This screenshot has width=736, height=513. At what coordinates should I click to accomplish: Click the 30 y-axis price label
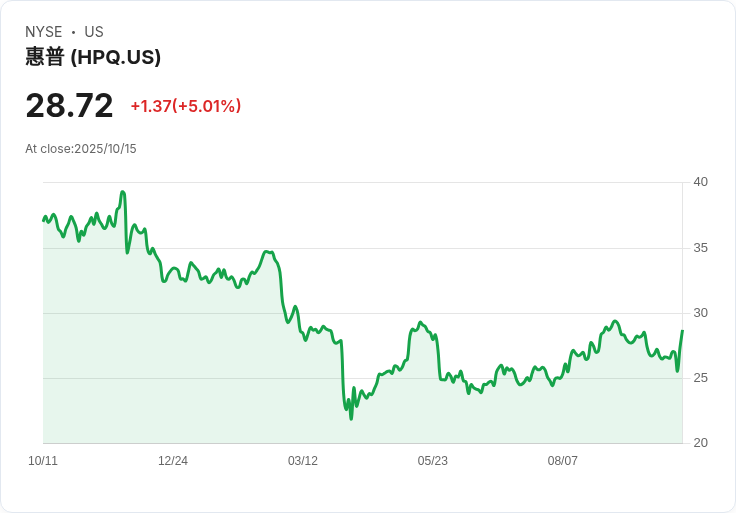click(x=701, y=313)
